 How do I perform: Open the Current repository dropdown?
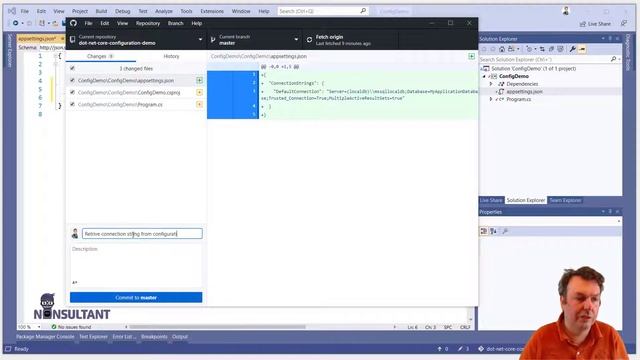point(136,40)
